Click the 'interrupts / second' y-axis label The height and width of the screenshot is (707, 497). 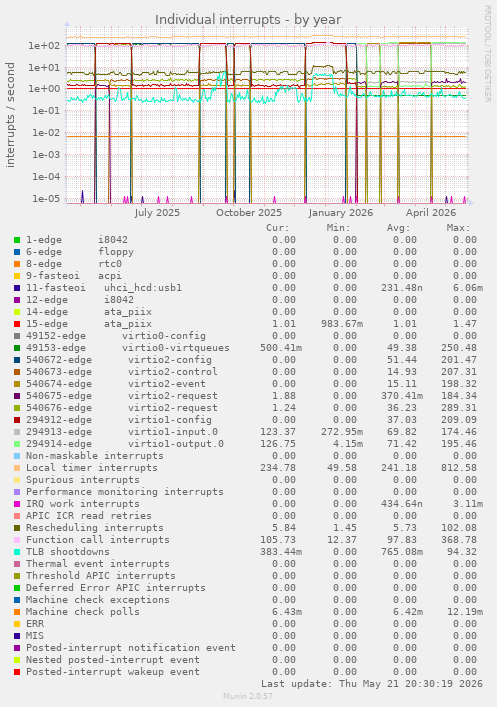click(x=10, y=115)
